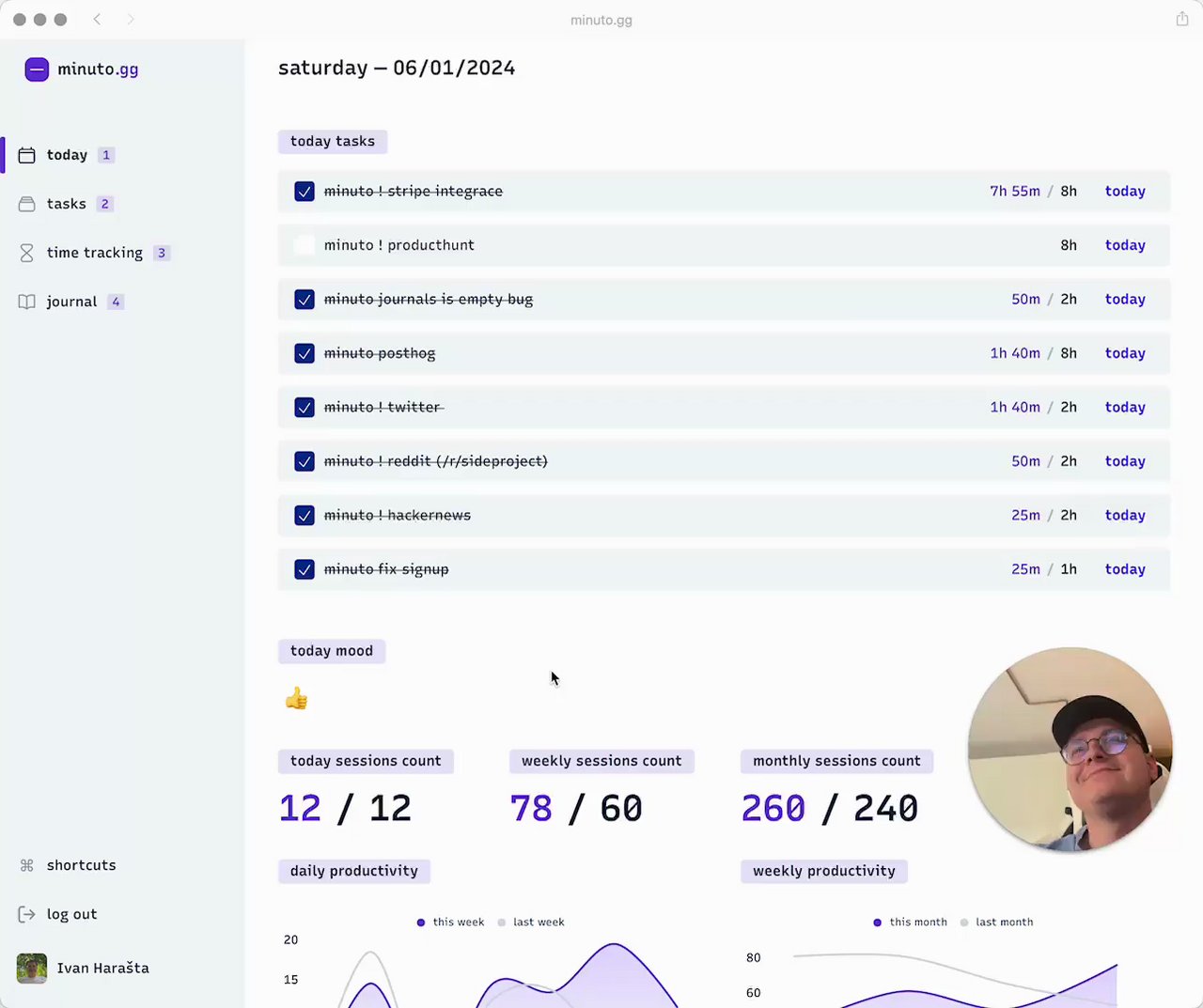
Task: Select log out in sidebar
Action: [71, 914]
